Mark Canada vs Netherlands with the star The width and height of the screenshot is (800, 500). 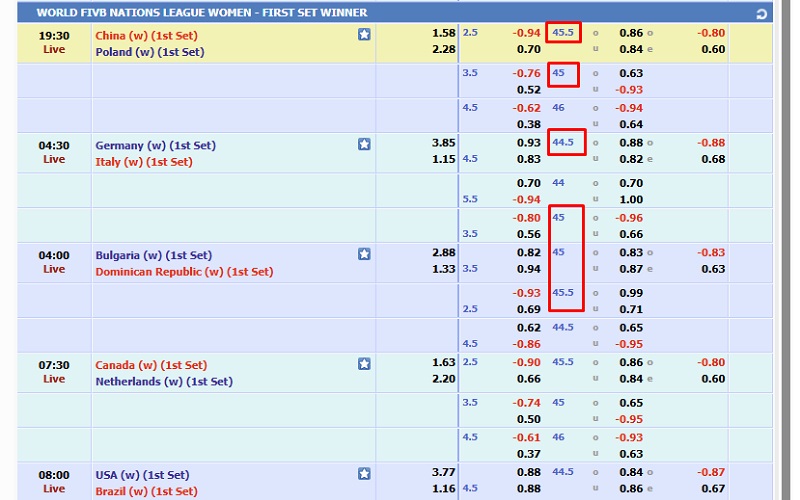(x=364, y=364)
